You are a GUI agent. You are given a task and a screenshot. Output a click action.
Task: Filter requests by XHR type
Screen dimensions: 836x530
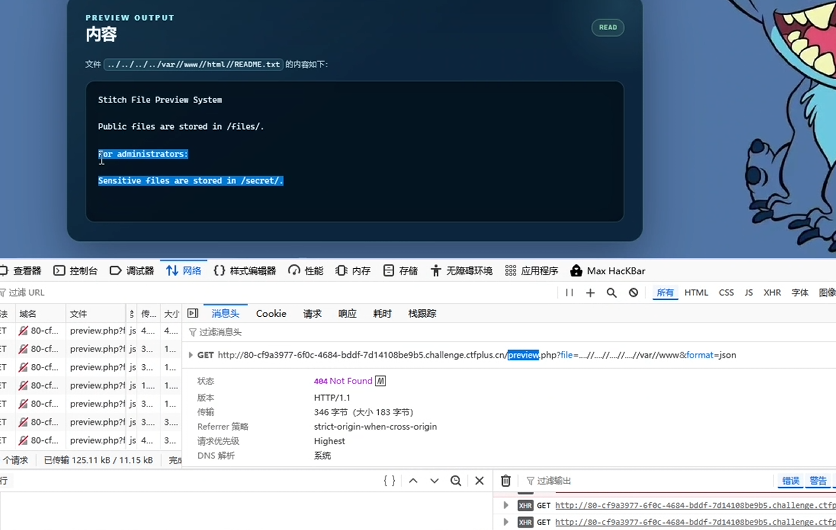[772, 293]
